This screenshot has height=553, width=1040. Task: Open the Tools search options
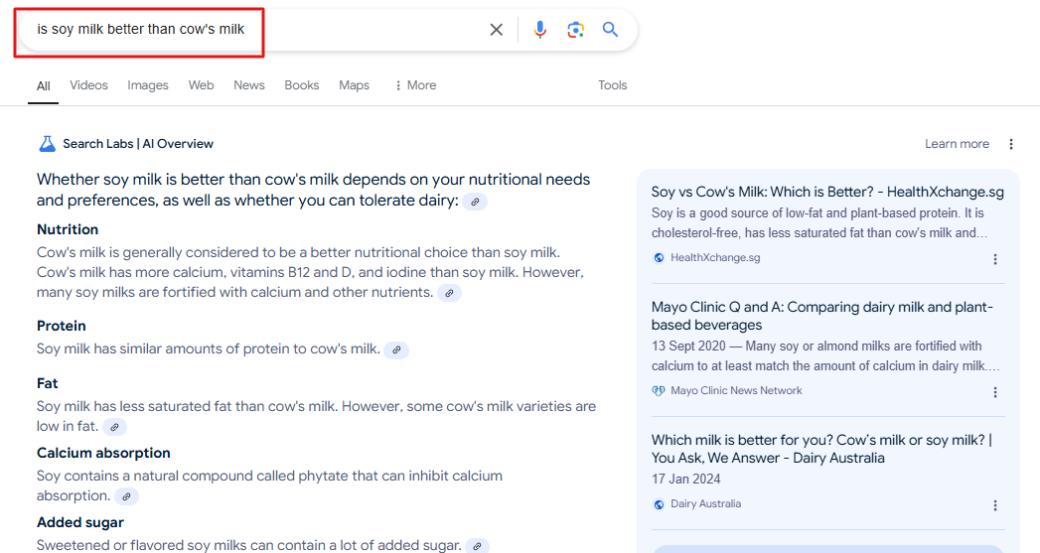tap(612, 85)
